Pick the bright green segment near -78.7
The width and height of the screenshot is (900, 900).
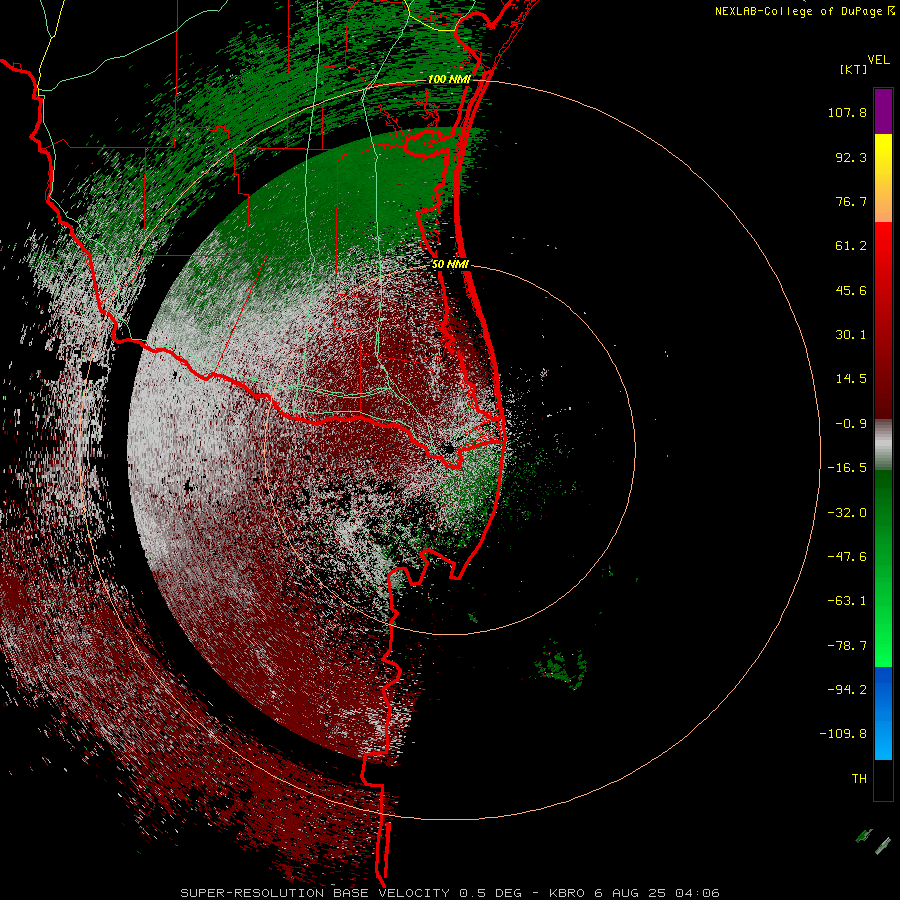(x=883, y=643)
